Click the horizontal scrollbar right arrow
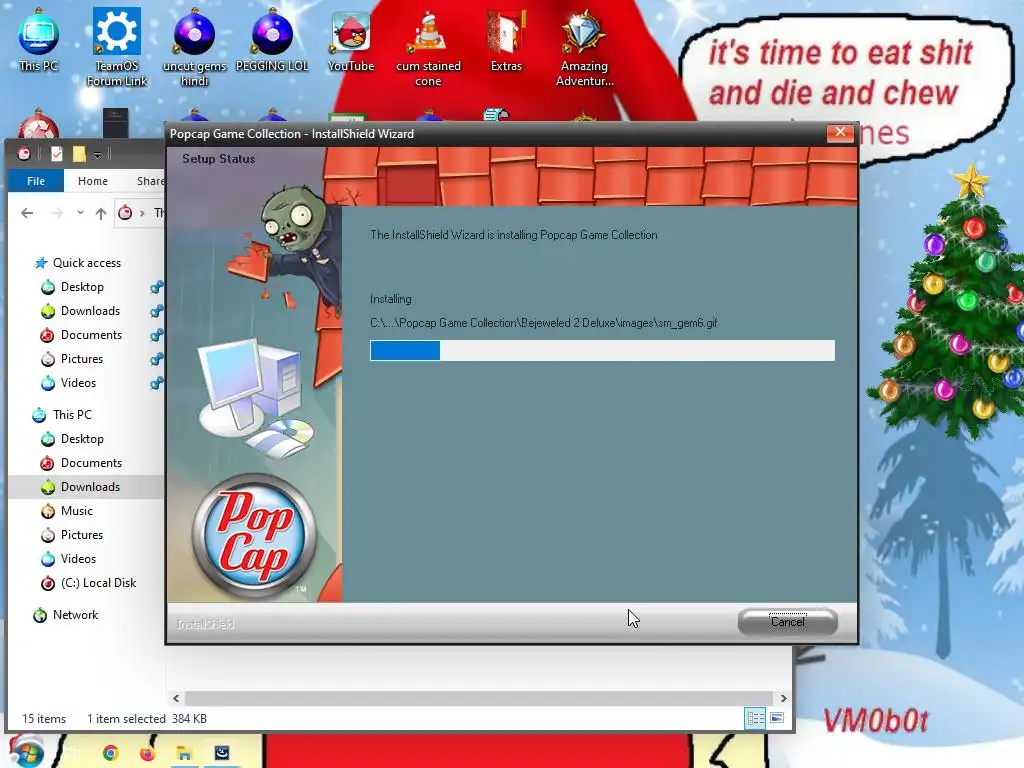This screenshot has width=1024, height=768. [783, 698]
